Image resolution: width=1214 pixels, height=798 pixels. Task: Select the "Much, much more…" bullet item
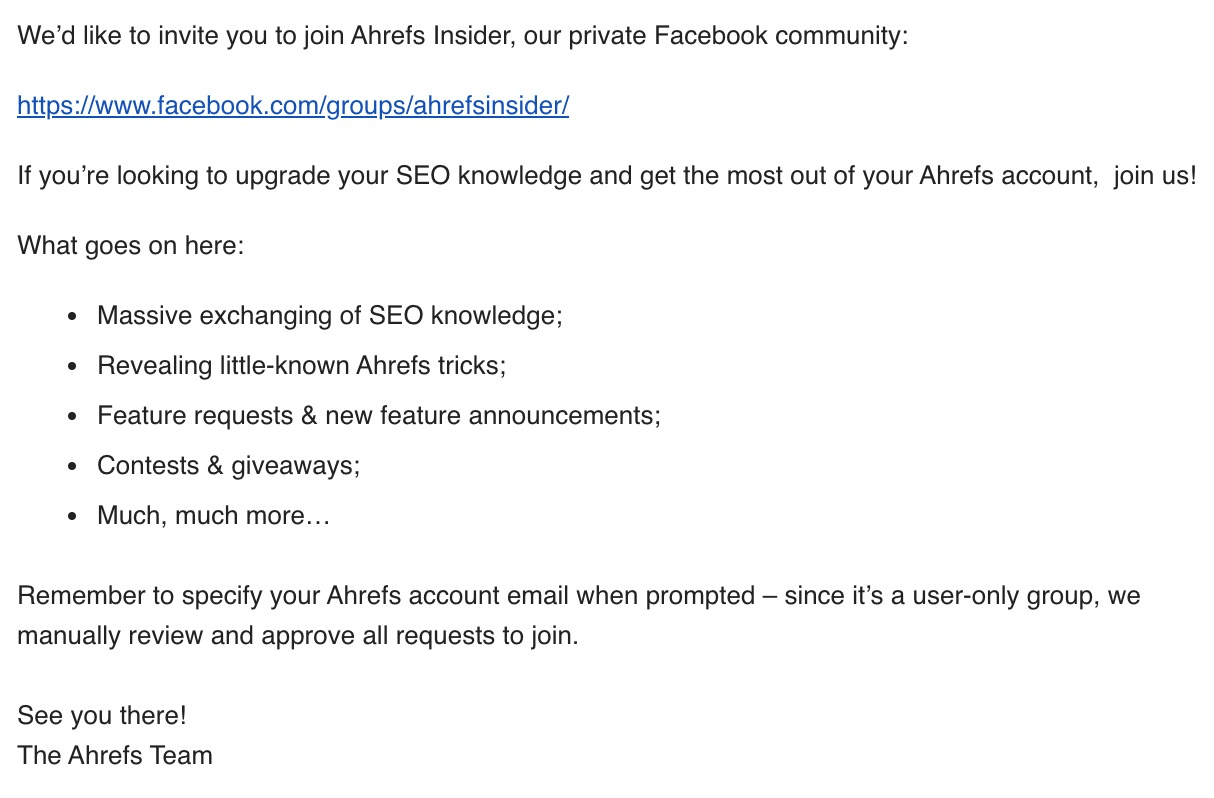point(213,516)
